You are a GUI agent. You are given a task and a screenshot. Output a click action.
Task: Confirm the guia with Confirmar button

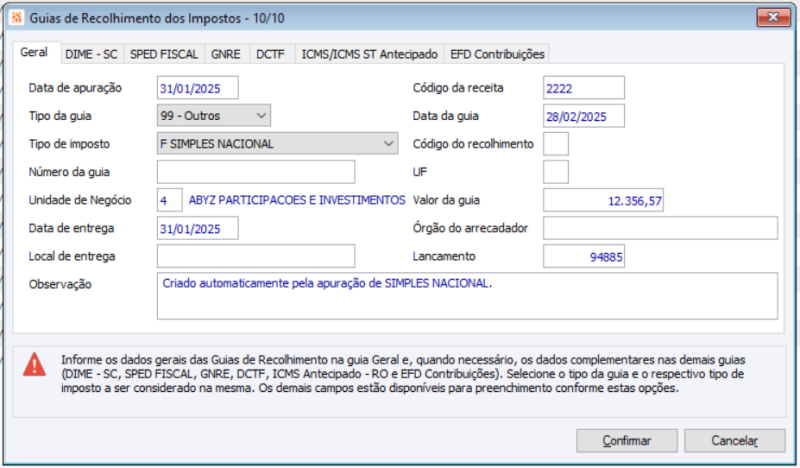627,440
